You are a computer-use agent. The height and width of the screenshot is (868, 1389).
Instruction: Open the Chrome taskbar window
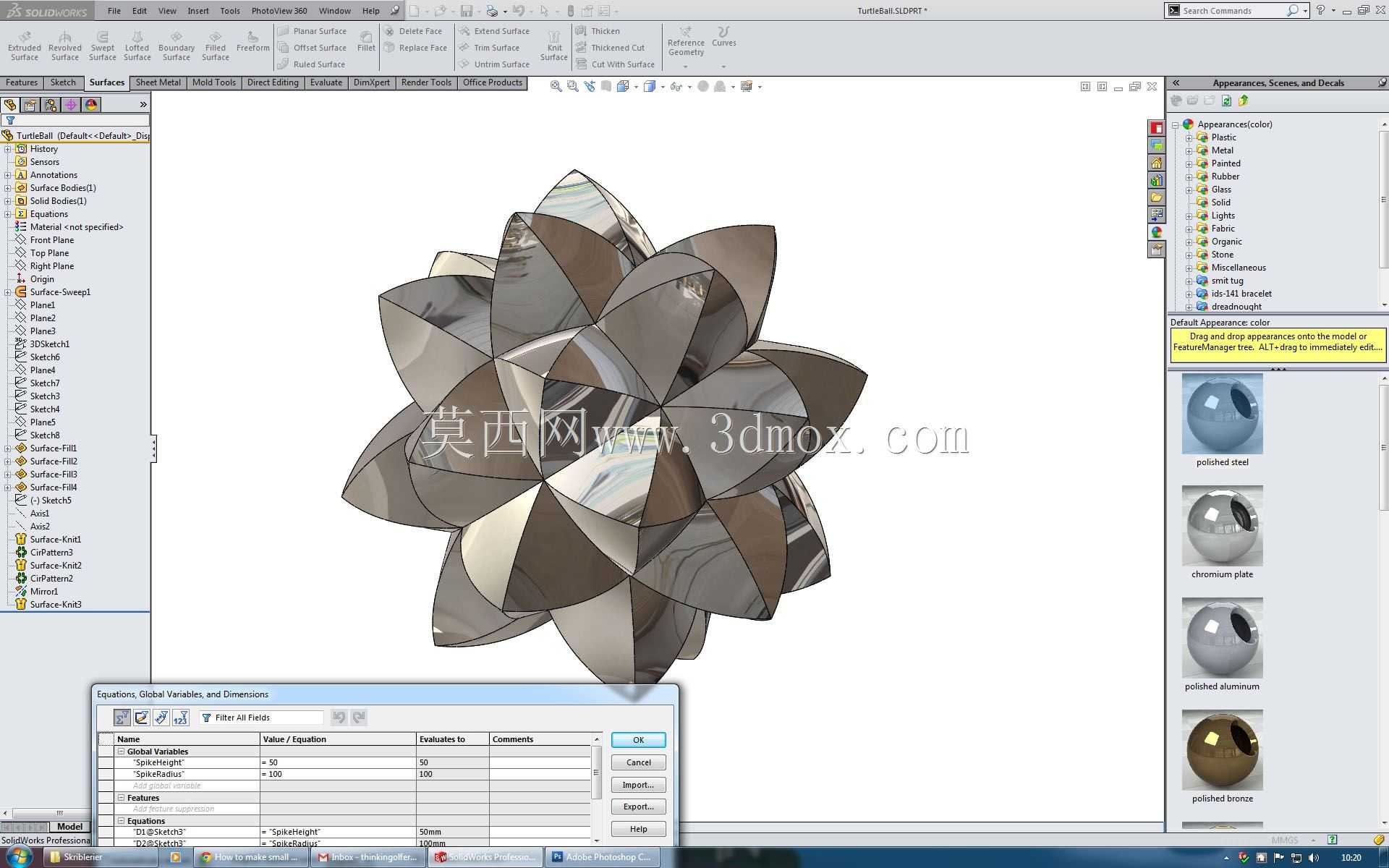click(251, 857)
